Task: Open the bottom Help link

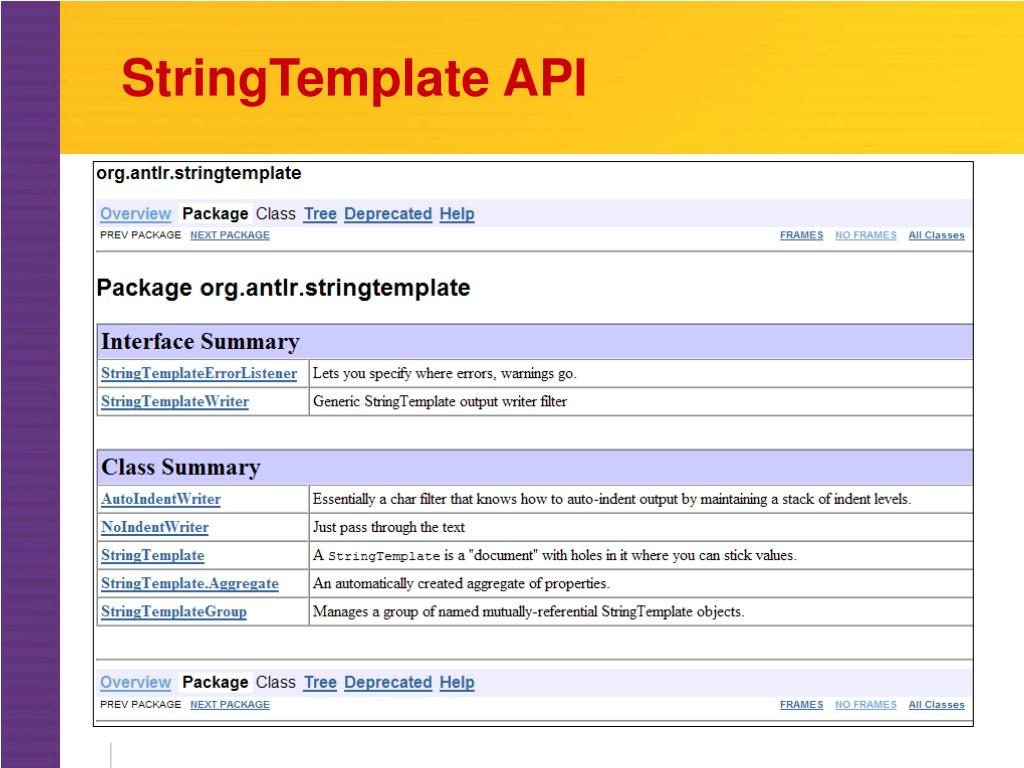Action: 456,682
